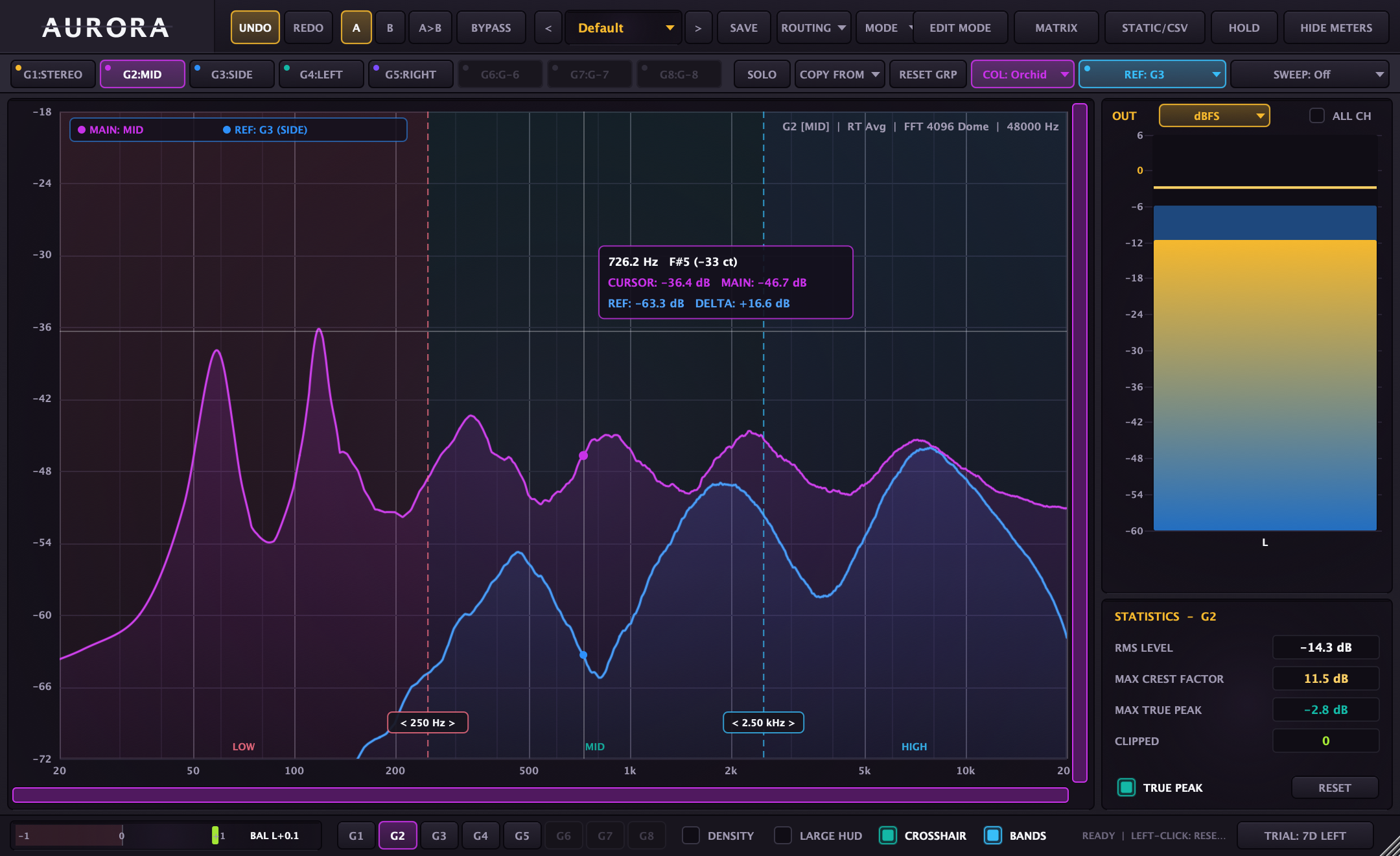
Task: Switch to the G3:SIDE group tab
Action: pyautogui.click(x=231, y=74)
